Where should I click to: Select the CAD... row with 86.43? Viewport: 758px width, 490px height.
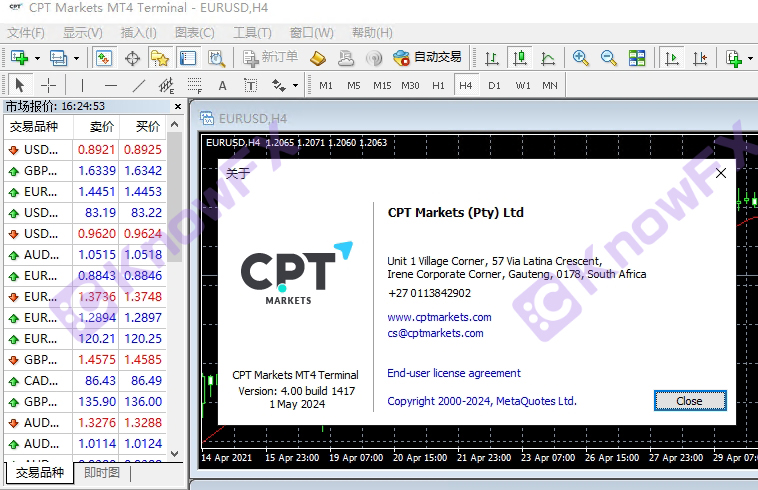coord(85,381)
